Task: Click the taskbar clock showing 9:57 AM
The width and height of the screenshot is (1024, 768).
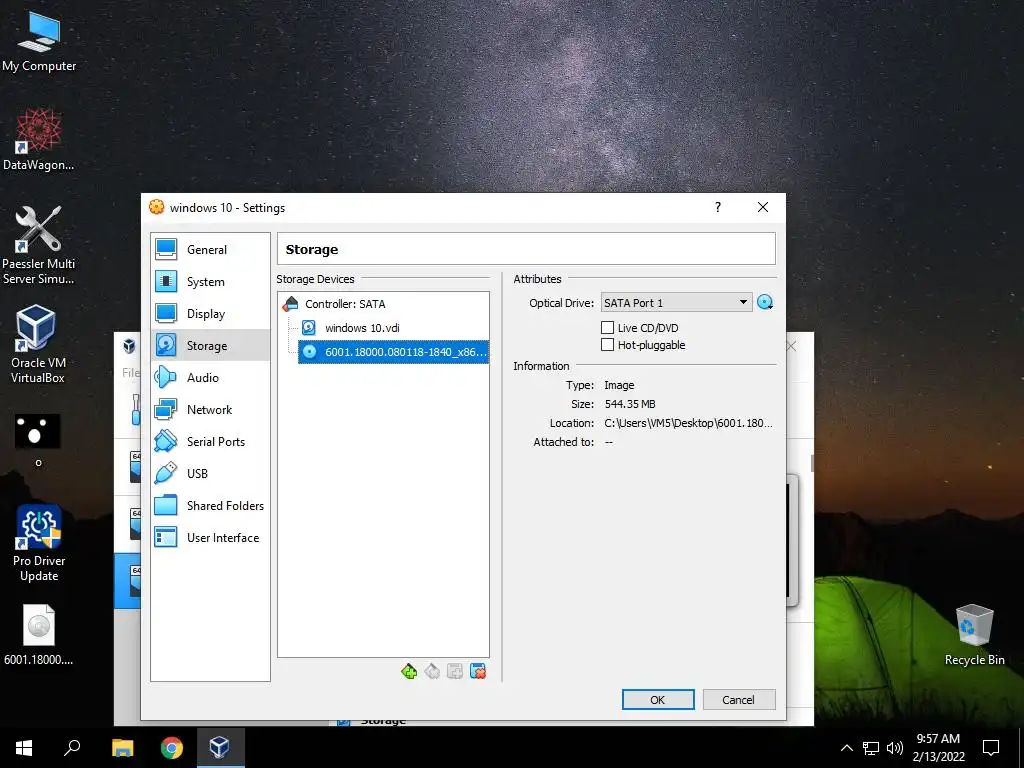Action: [x=938, y=748]
